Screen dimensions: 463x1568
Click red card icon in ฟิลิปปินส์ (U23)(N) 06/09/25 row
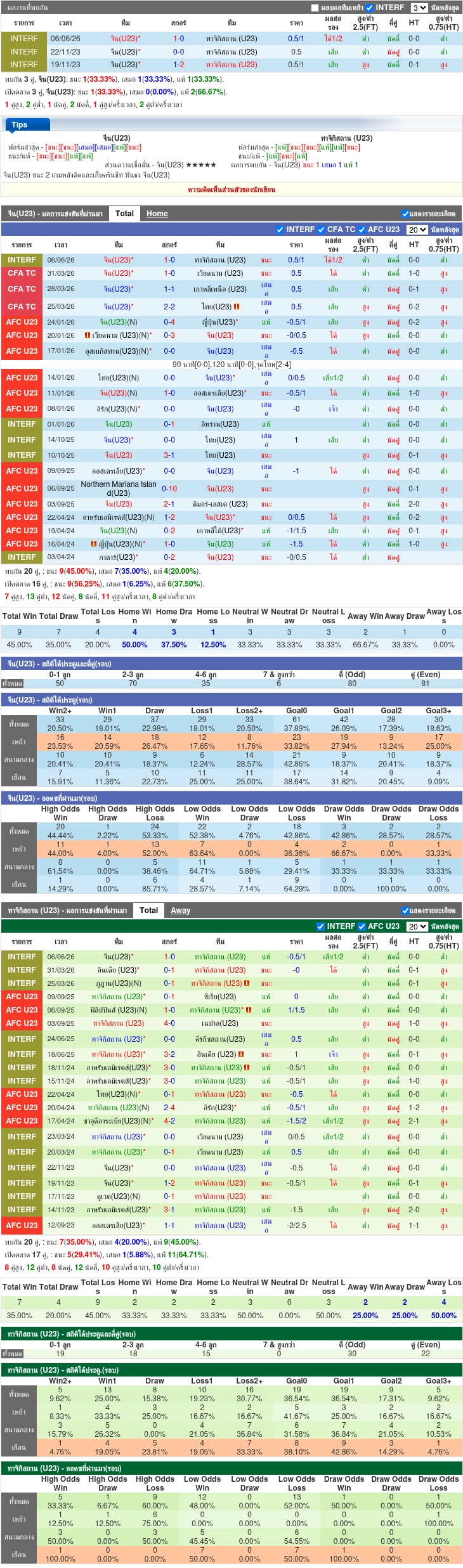249,1010
